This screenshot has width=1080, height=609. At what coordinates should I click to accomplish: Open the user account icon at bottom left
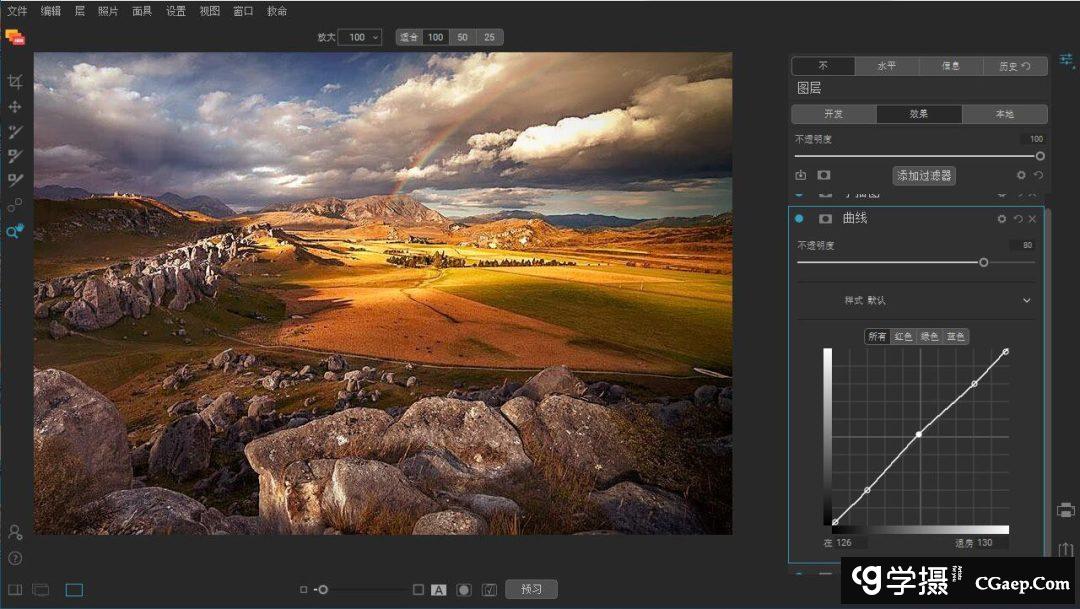coord(15,532)
